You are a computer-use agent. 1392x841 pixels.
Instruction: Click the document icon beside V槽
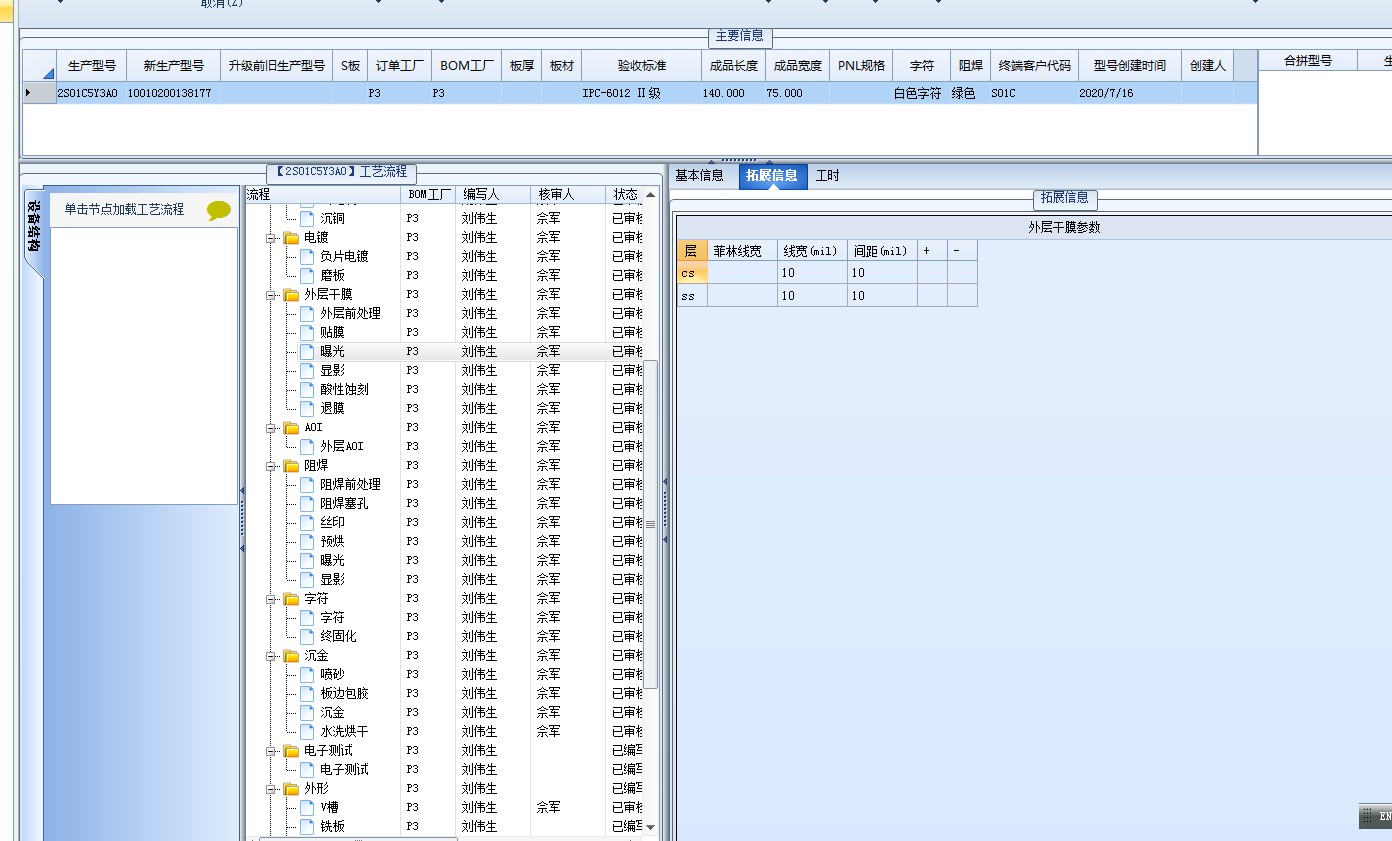click(x=307, y=808)
